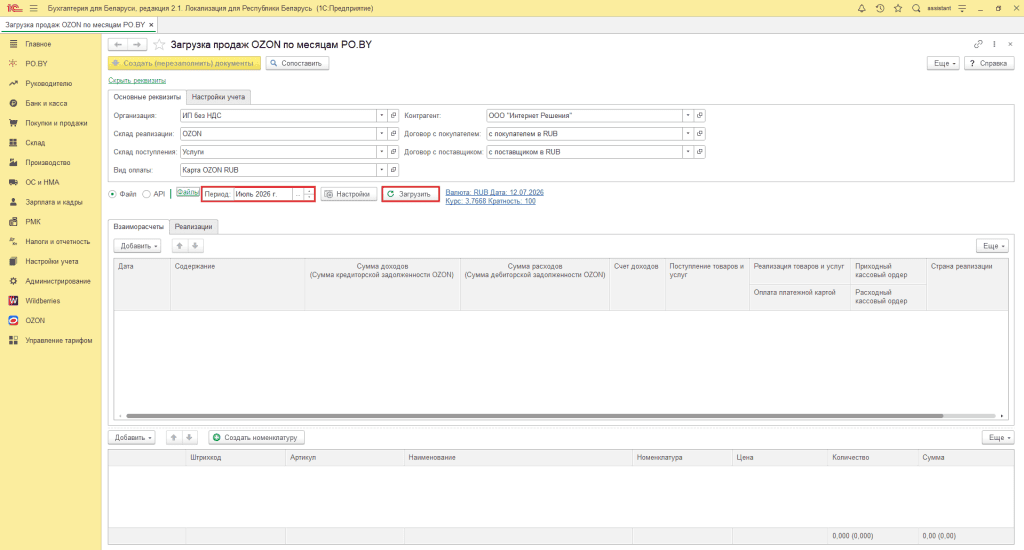
Task: Click Создать (перезаполнить) документы button
Action: pos(184,63)
